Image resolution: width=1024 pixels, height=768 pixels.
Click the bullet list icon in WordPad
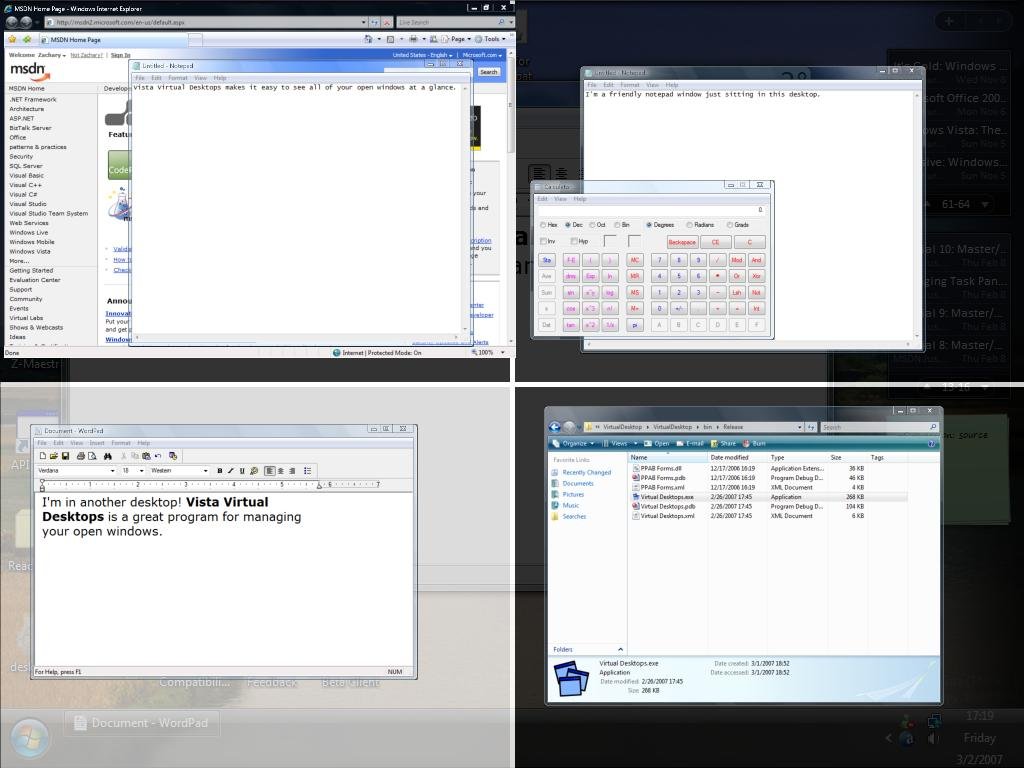tap(307, 471)
